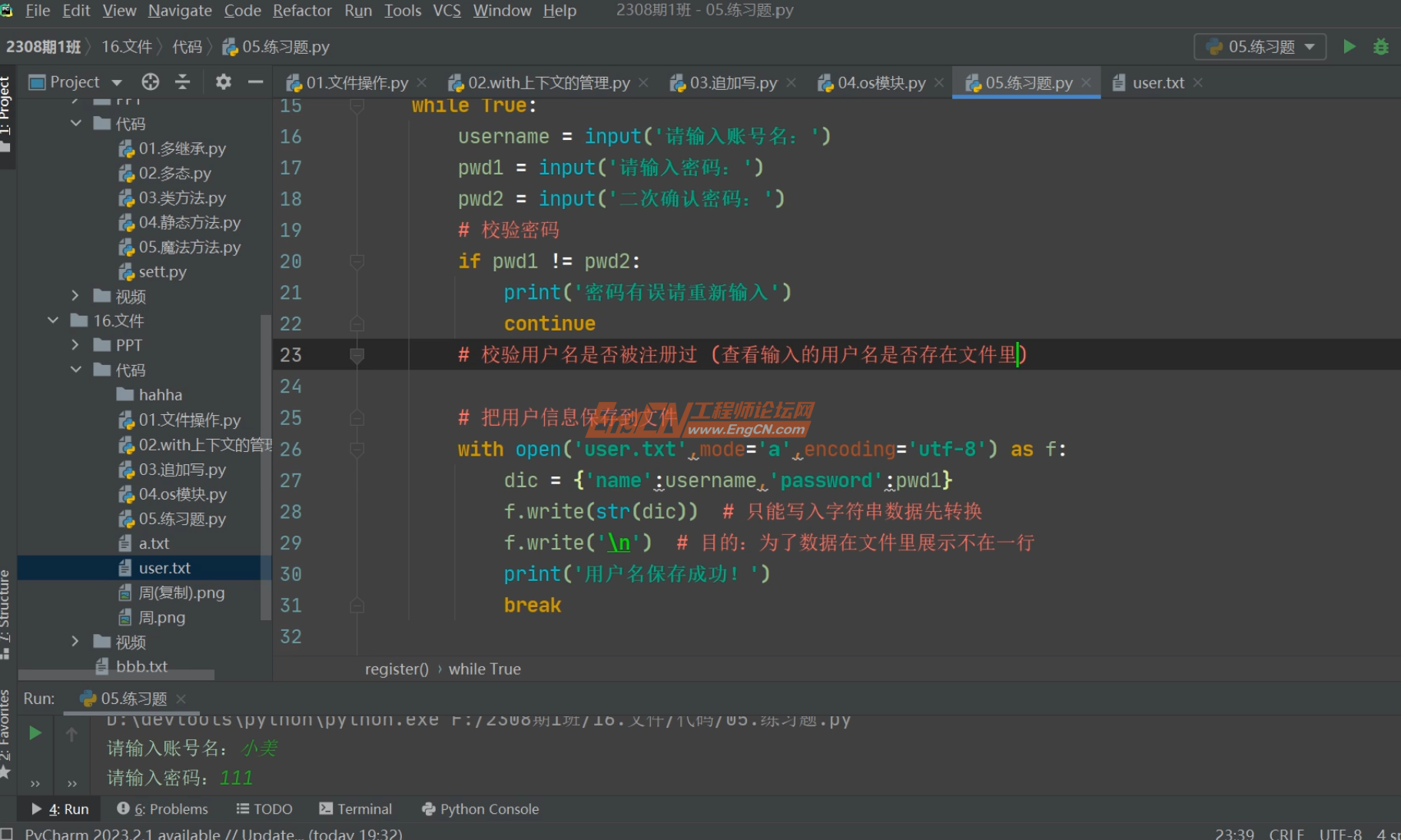Toggle the Problems tool window

[162, 808]
